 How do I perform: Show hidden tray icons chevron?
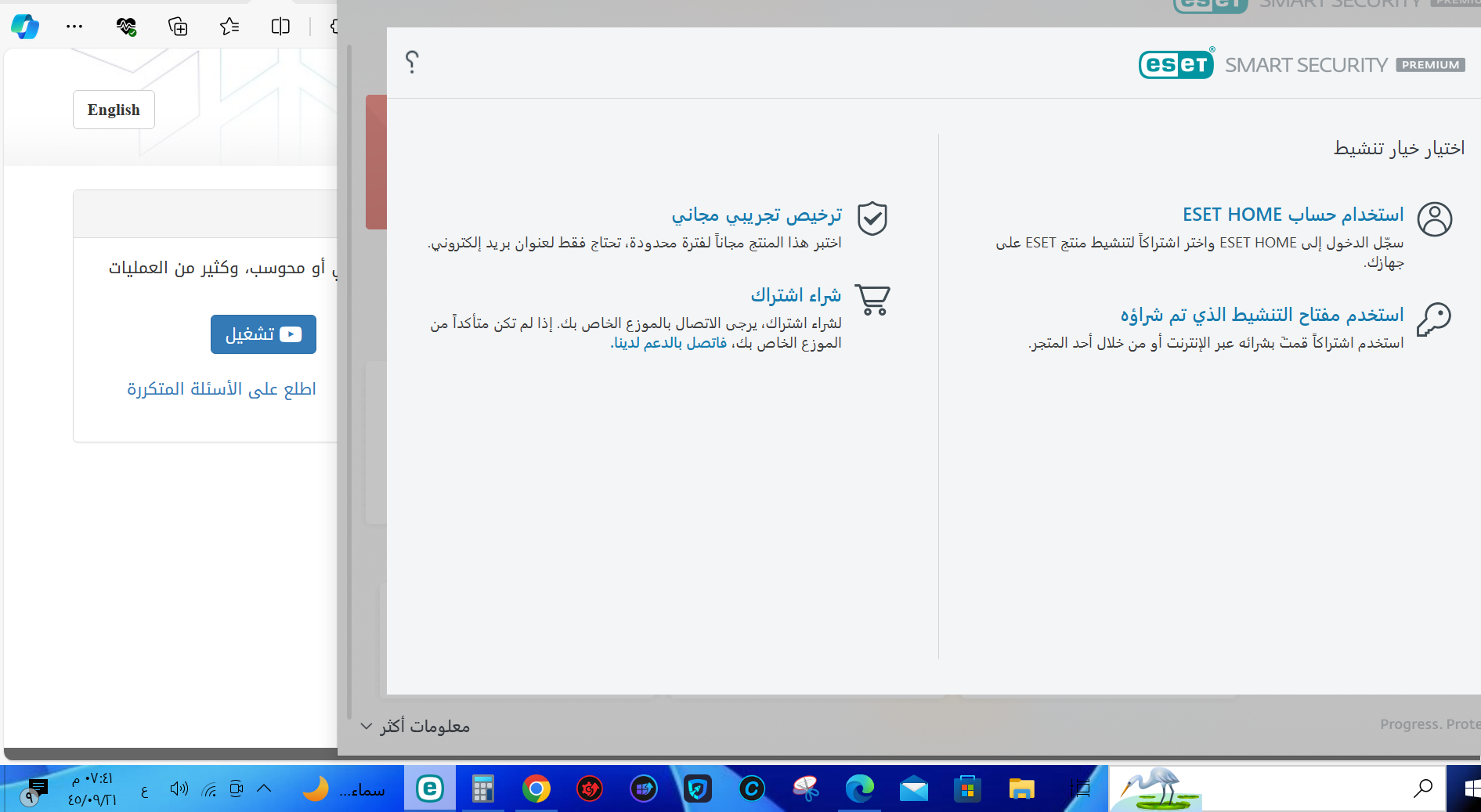pyautogui.click(x=264, y=789)
